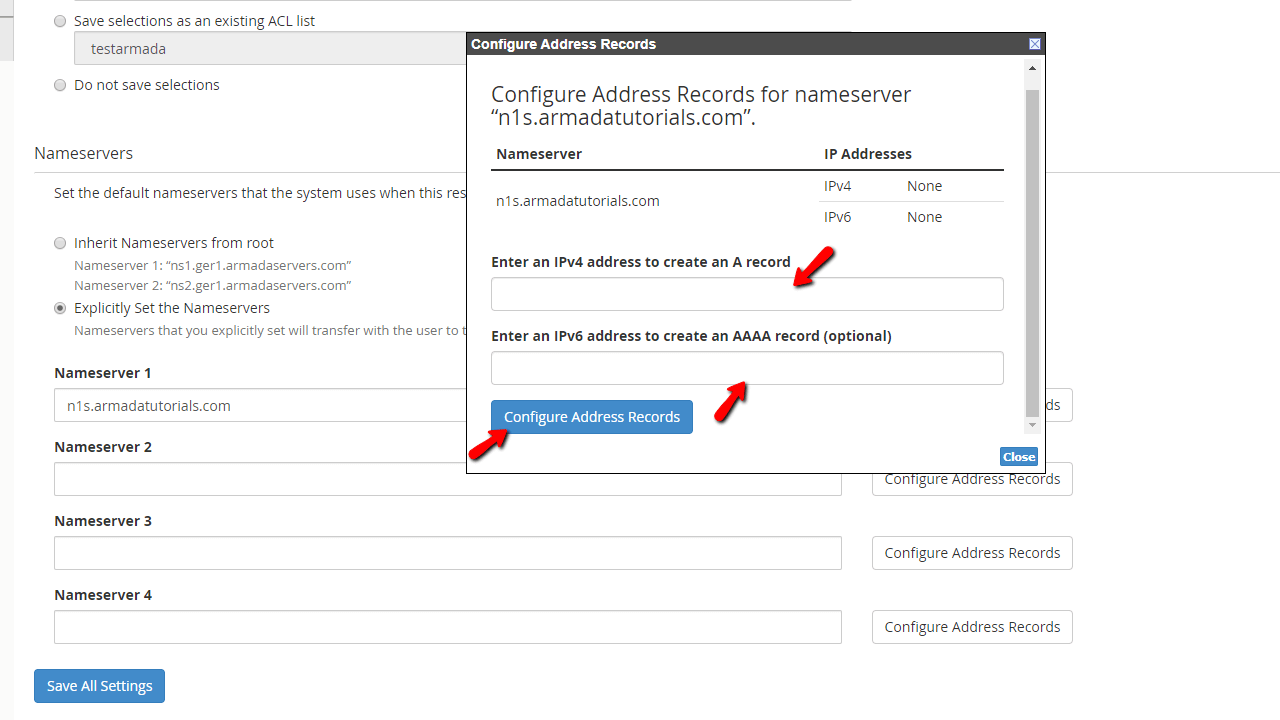Select 'Save selections as an existing ACL list'

pyautogui.click(x=60, y=21)
